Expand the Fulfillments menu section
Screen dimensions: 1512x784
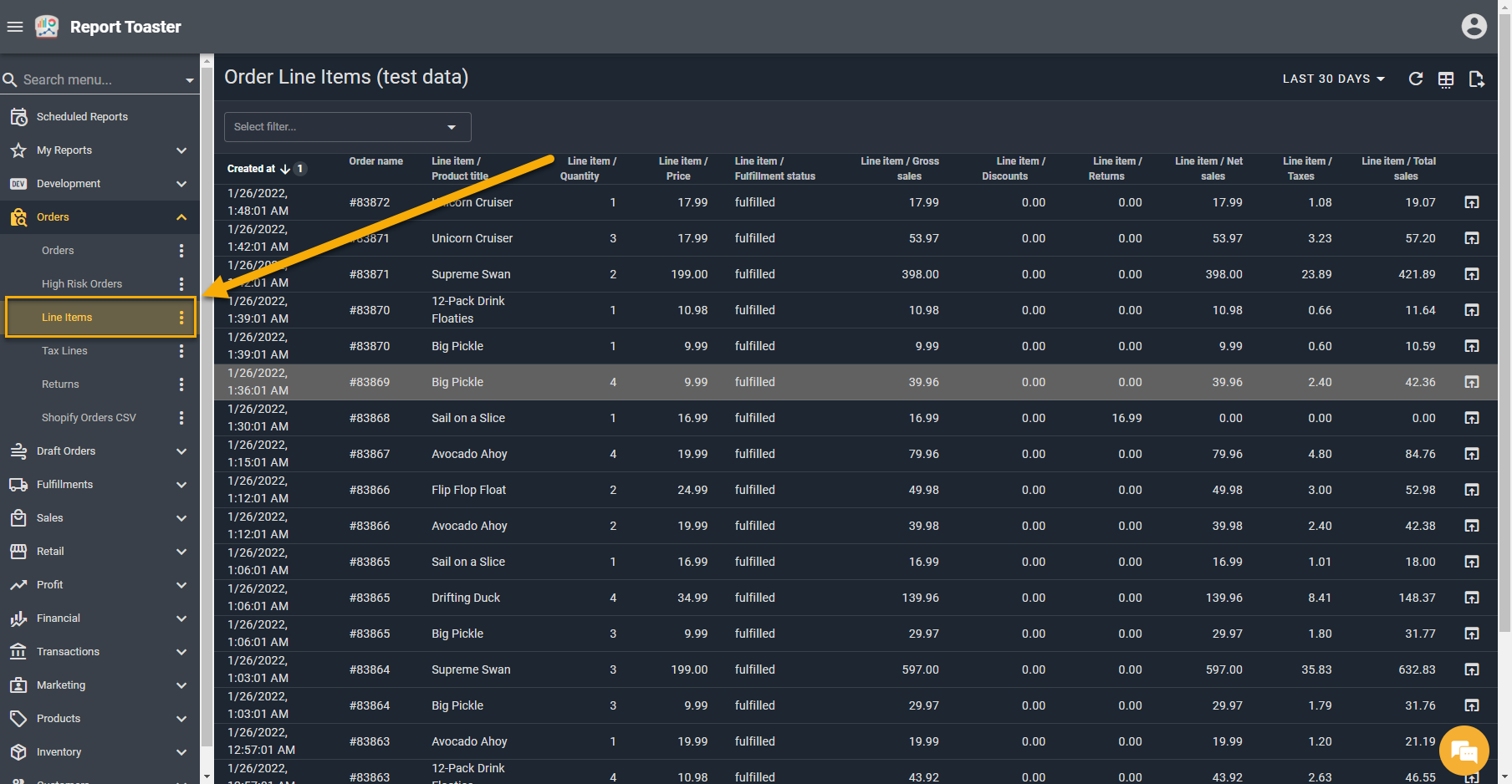(x=181, y=485)
